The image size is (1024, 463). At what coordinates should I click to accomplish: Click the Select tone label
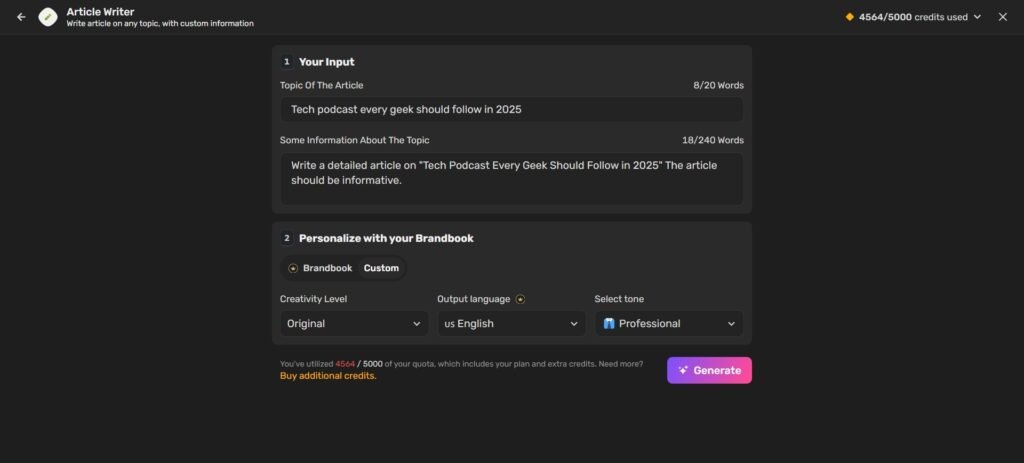point(619,299)
